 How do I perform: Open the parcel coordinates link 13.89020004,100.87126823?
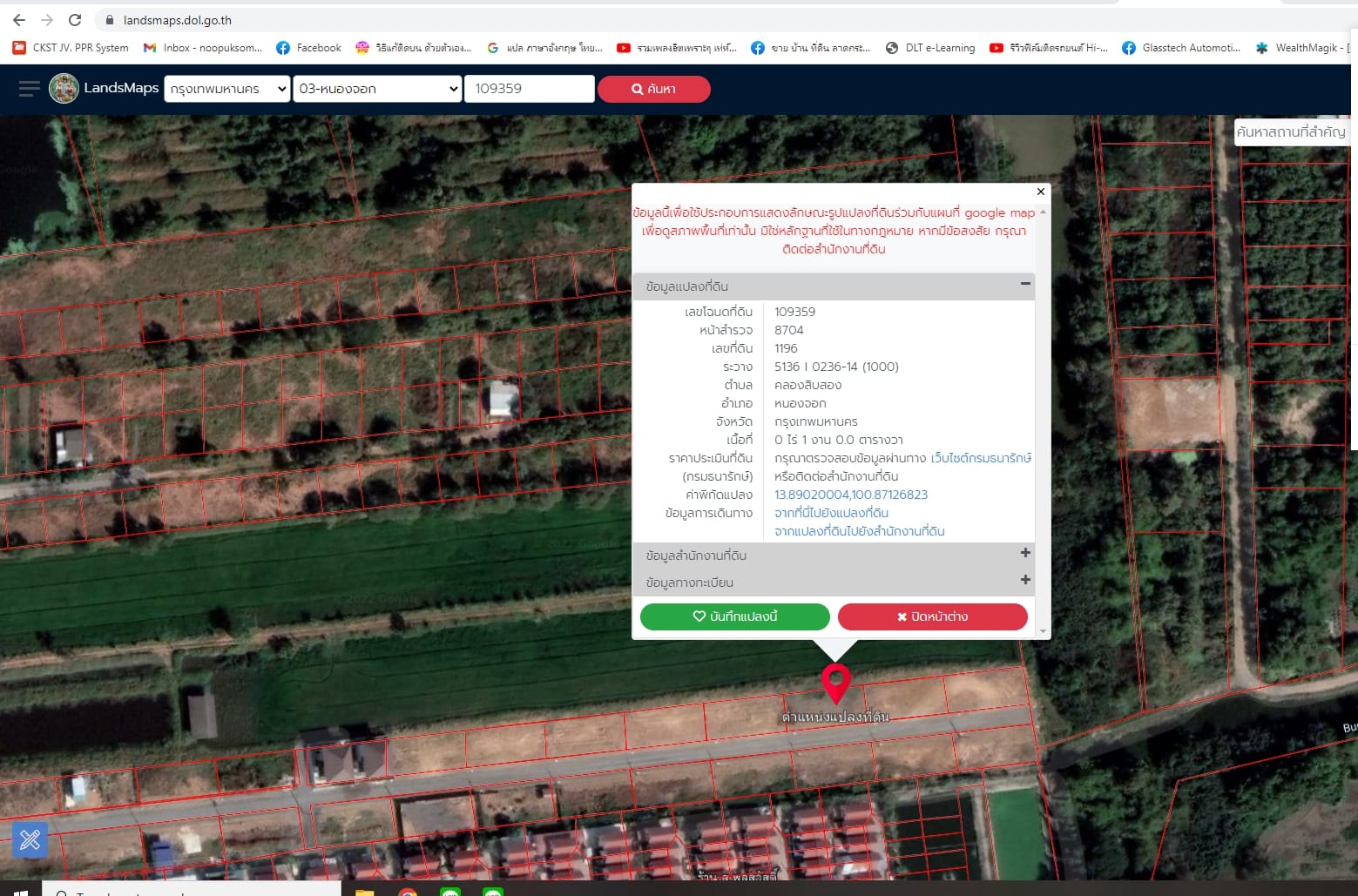851,495
